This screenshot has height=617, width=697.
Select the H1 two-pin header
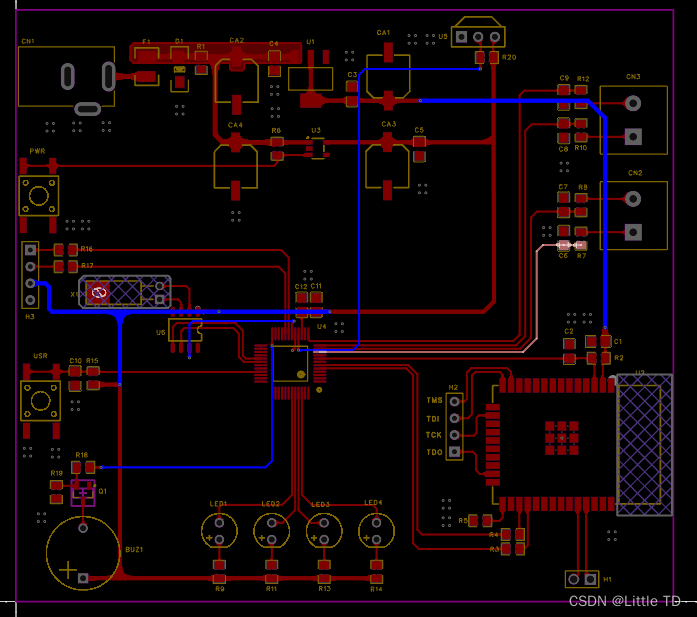582,579
